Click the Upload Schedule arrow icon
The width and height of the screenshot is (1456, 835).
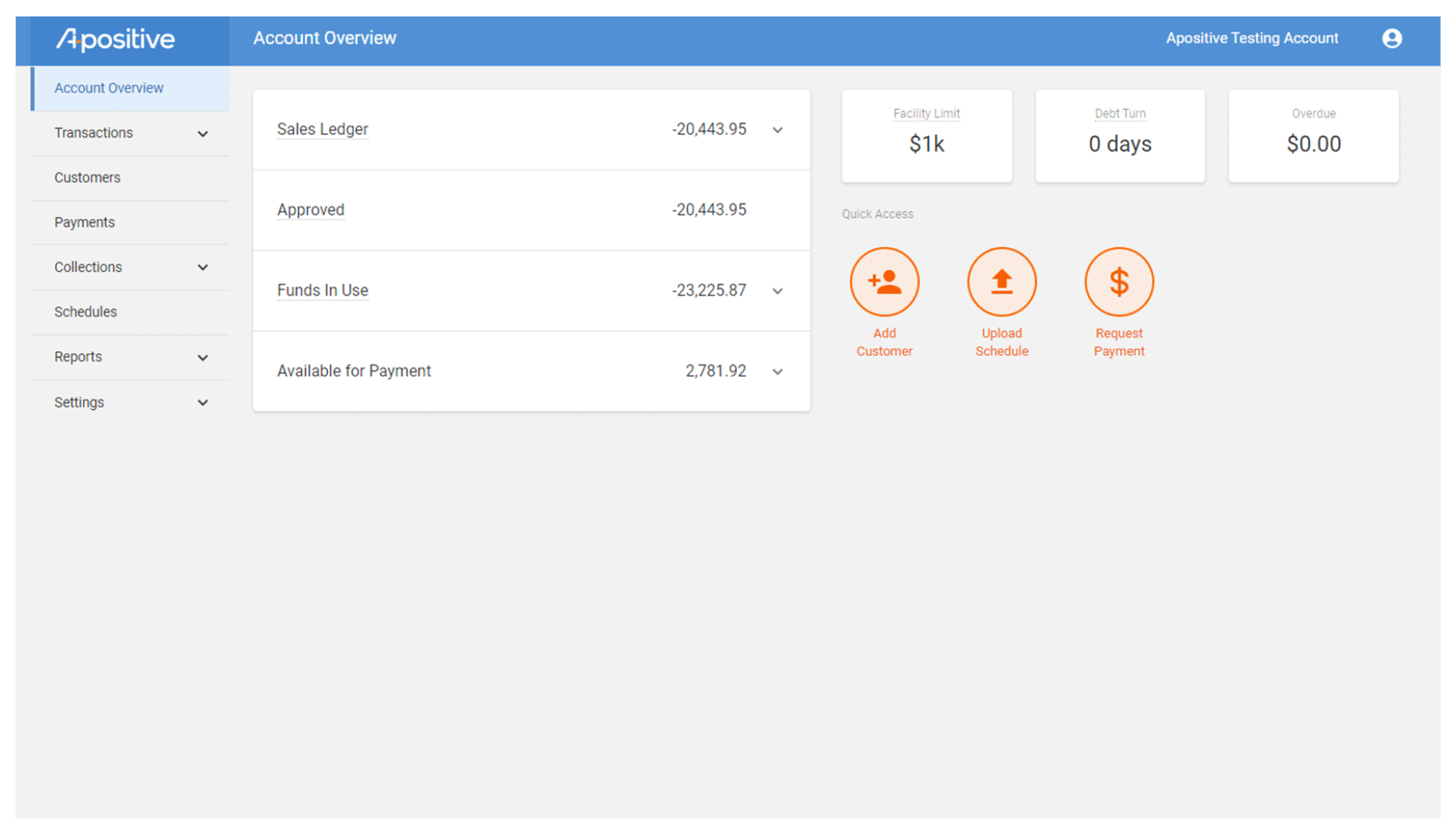(x=1001, y=282)
